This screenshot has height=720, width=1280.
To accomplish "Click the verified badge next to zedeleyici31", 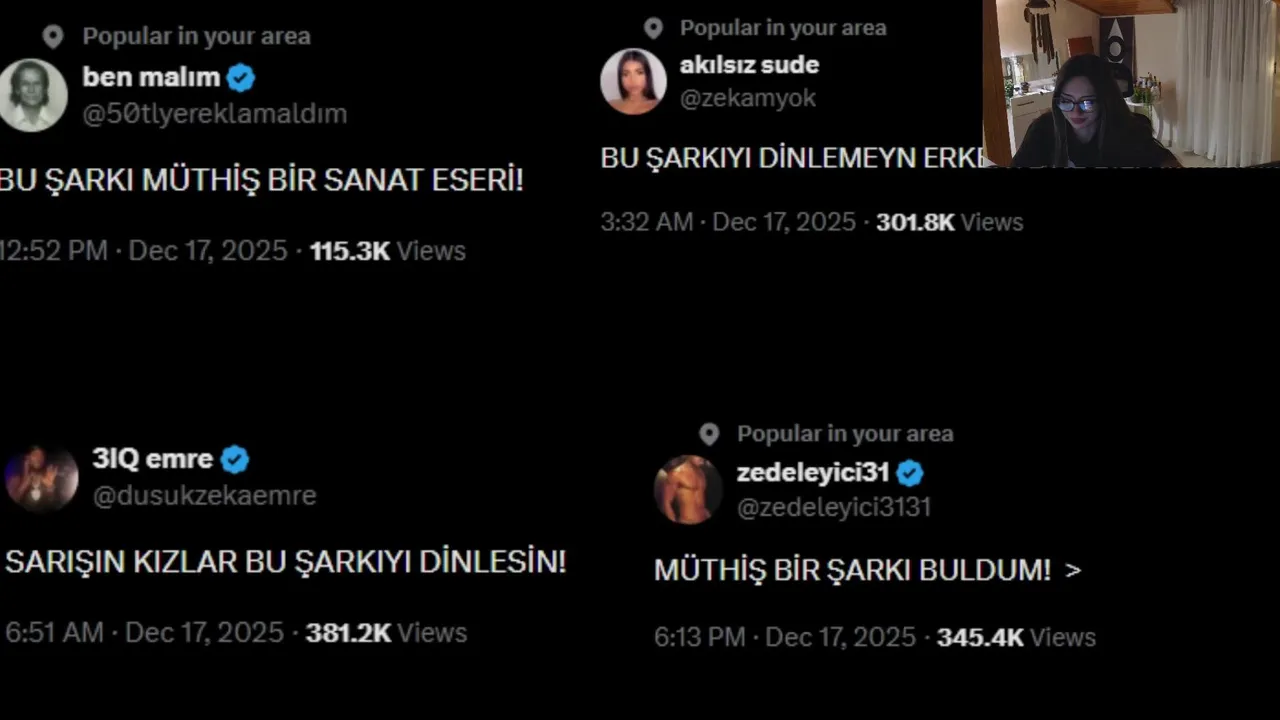I will 910,473.
